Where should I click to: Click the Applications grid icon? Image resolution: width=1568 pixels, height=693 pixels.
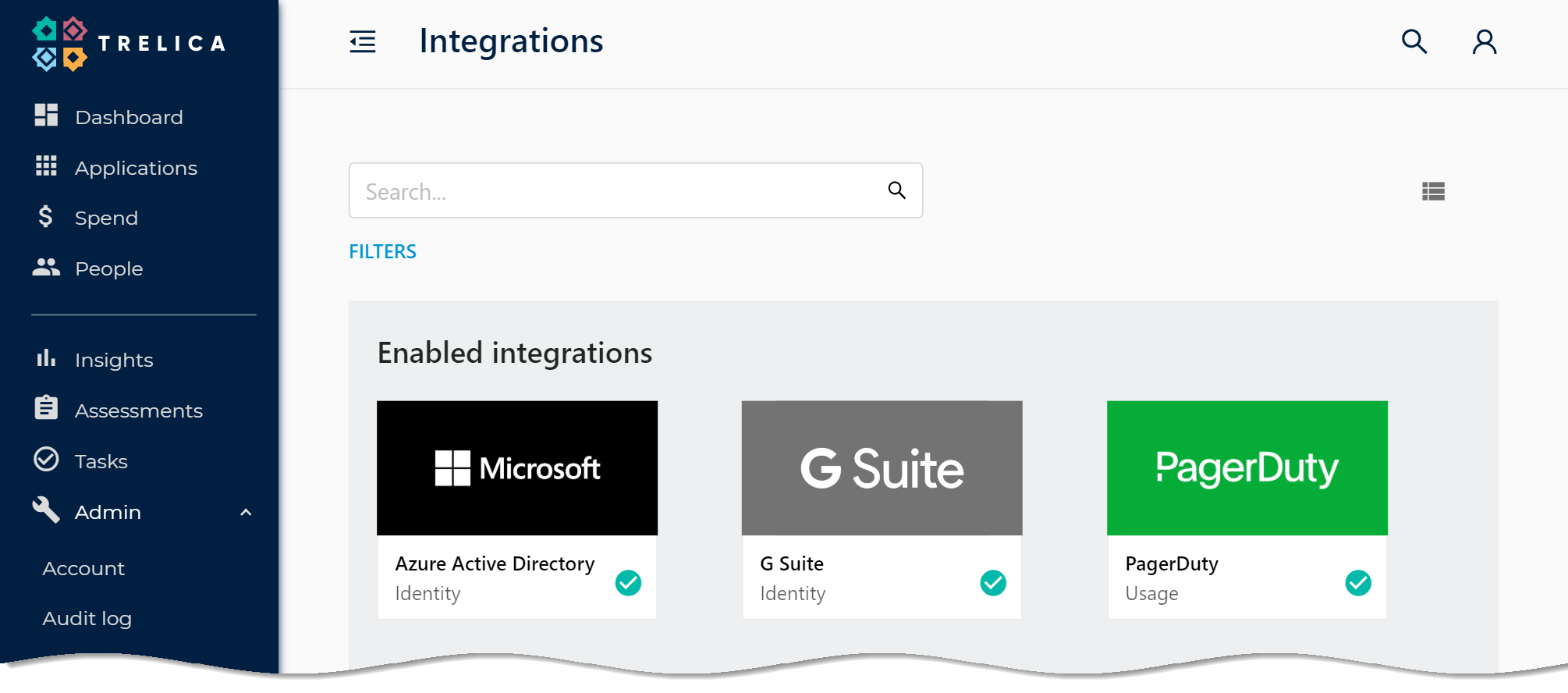46,165
